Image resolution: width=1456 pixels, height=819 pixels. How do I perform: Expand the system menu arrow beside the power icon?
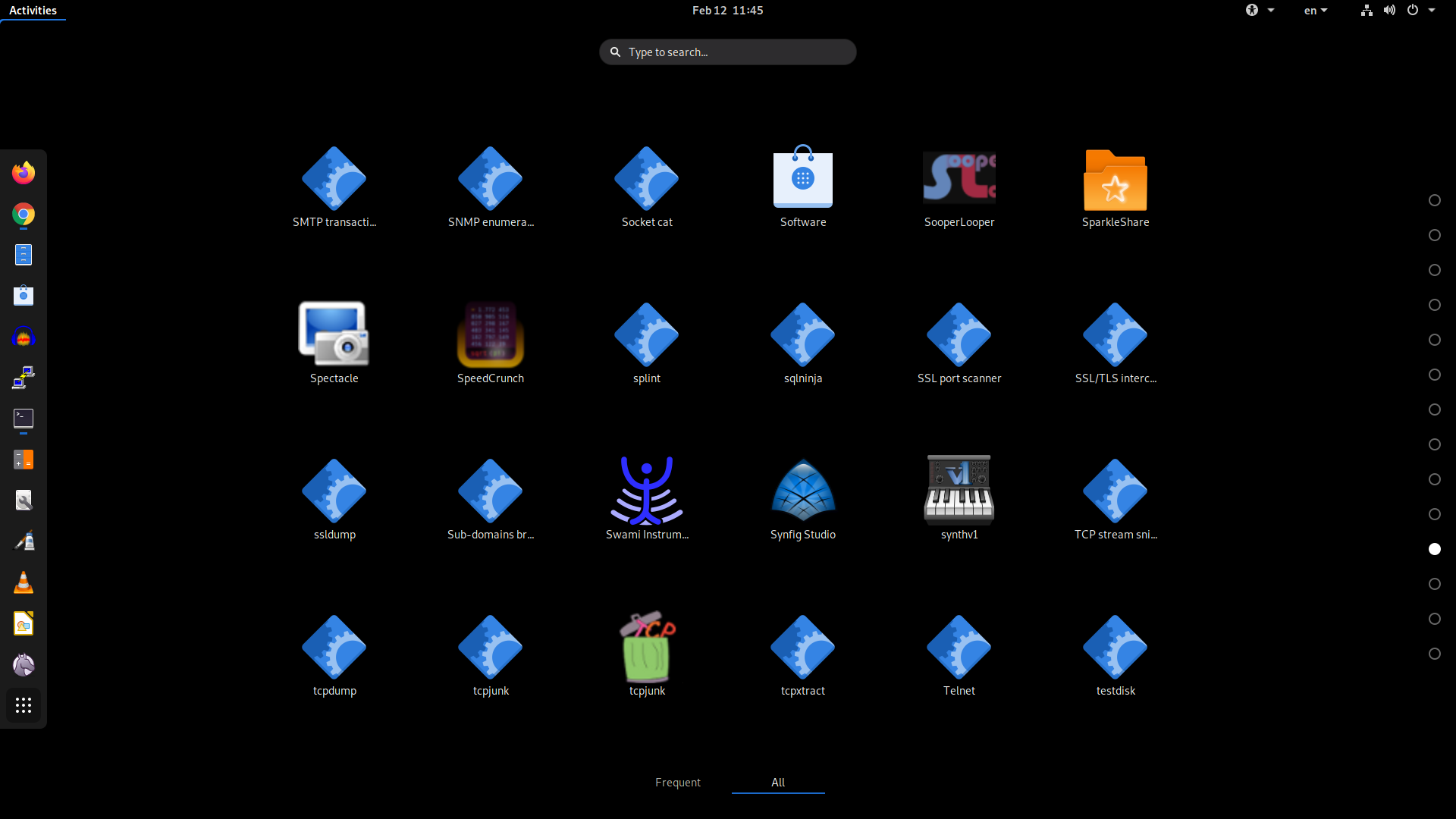[x=1432, y=10]
